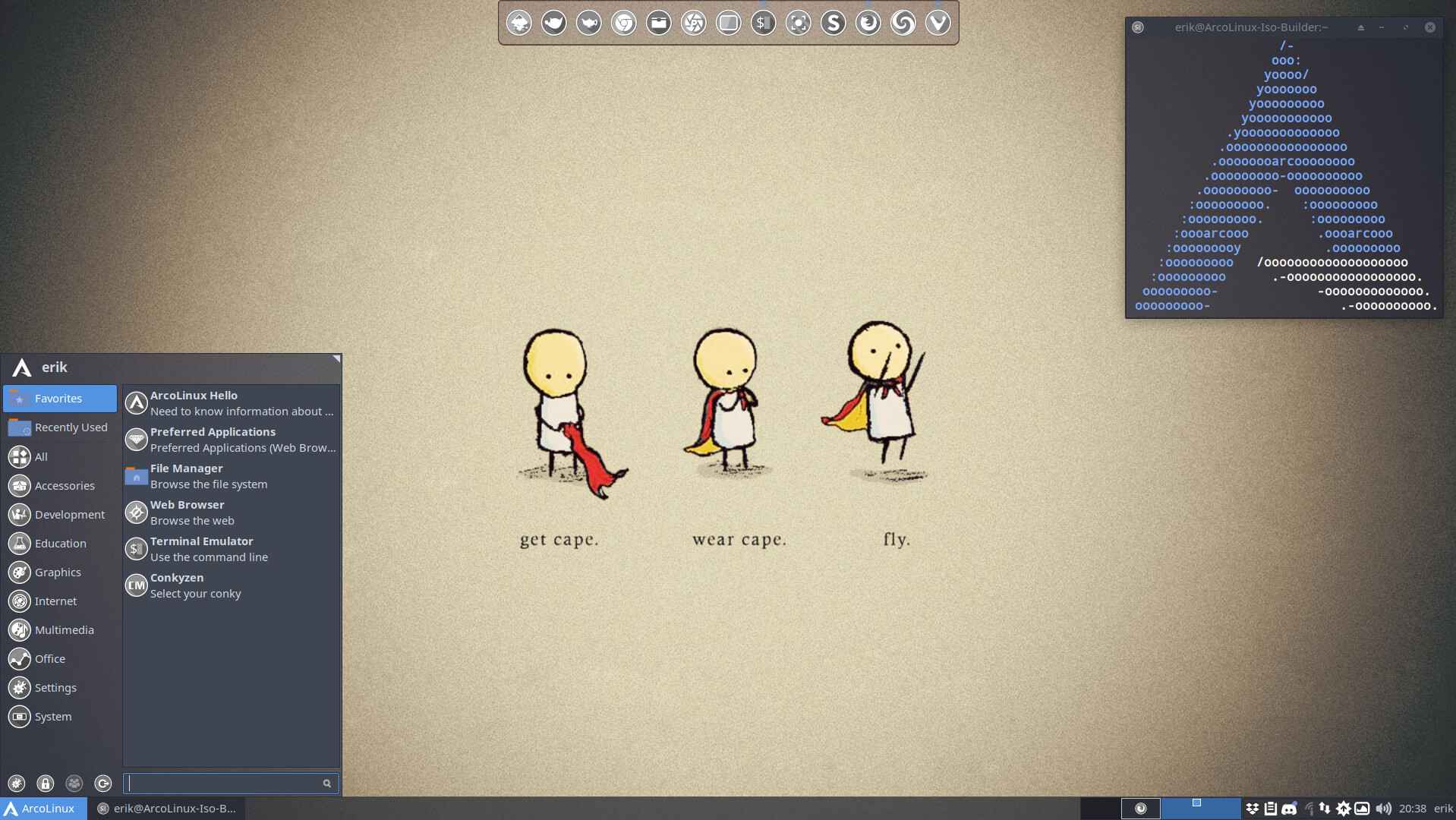1456x820 pixels.
Task: Open the System category
Action: [x=60, y=716]
